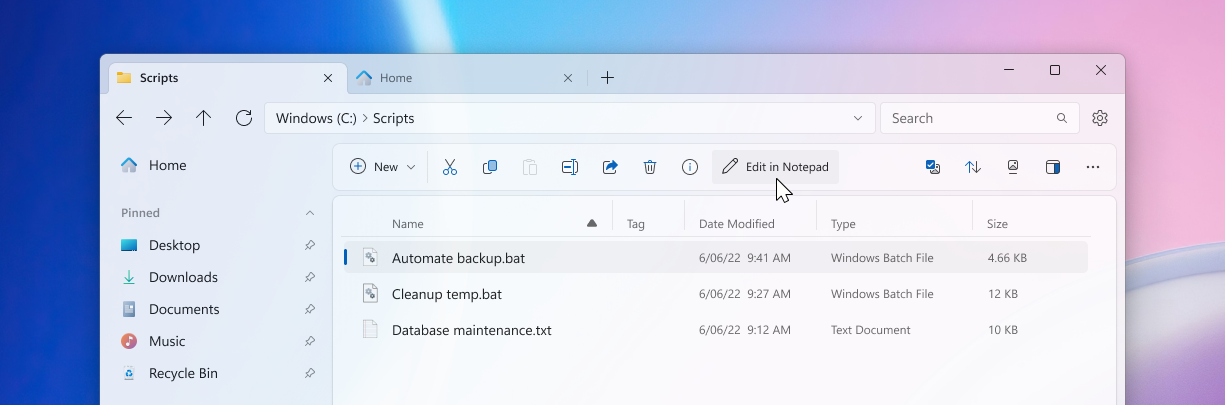Open the Sort options arrows icon
1225x405 pixels.
973,167
